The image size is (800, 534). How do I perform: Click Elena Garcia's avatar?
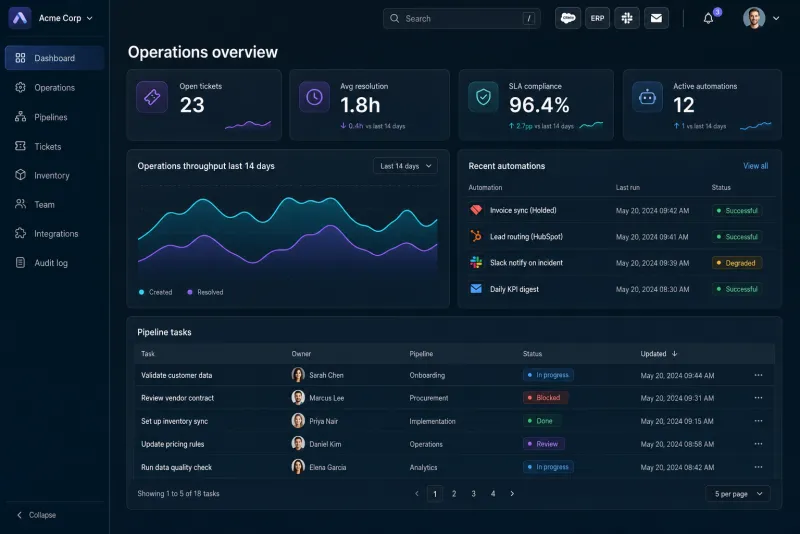point(298,467)
